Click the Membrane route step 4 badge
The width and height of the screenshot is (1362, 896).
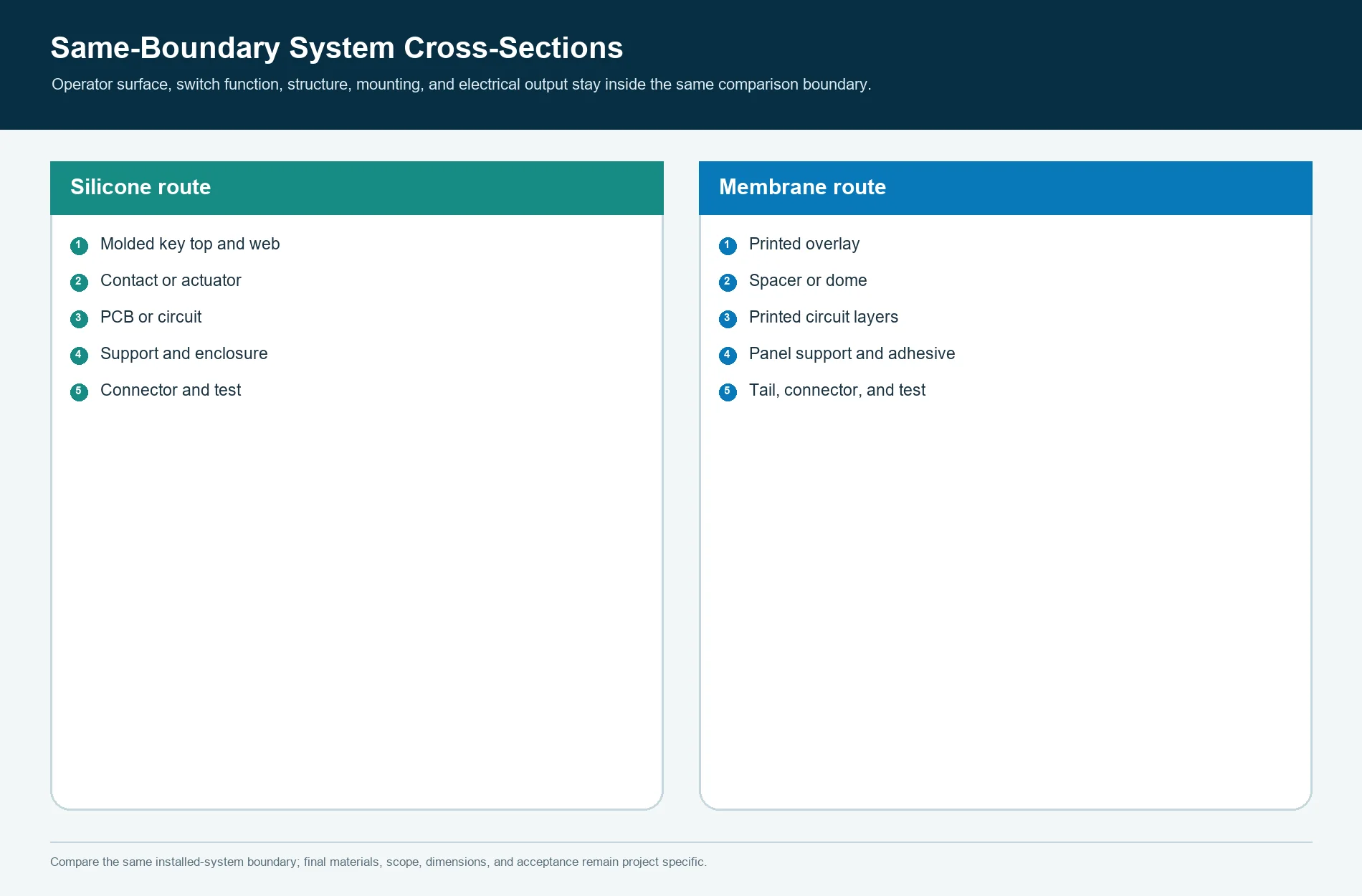(728, 356)
